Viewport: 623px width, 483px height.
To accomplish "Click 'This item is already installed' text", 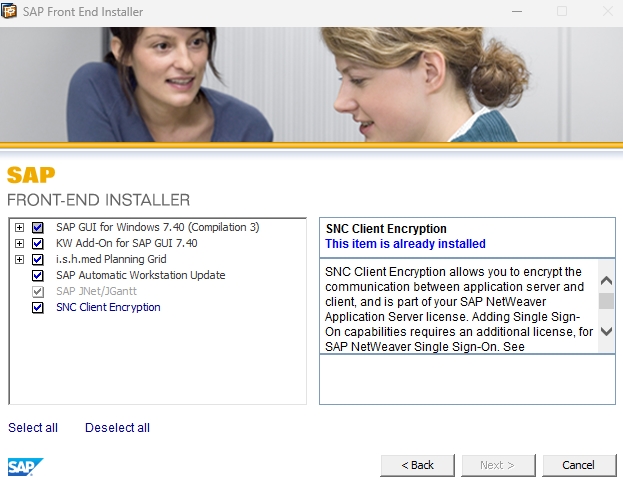I will [x=405, y=243].
